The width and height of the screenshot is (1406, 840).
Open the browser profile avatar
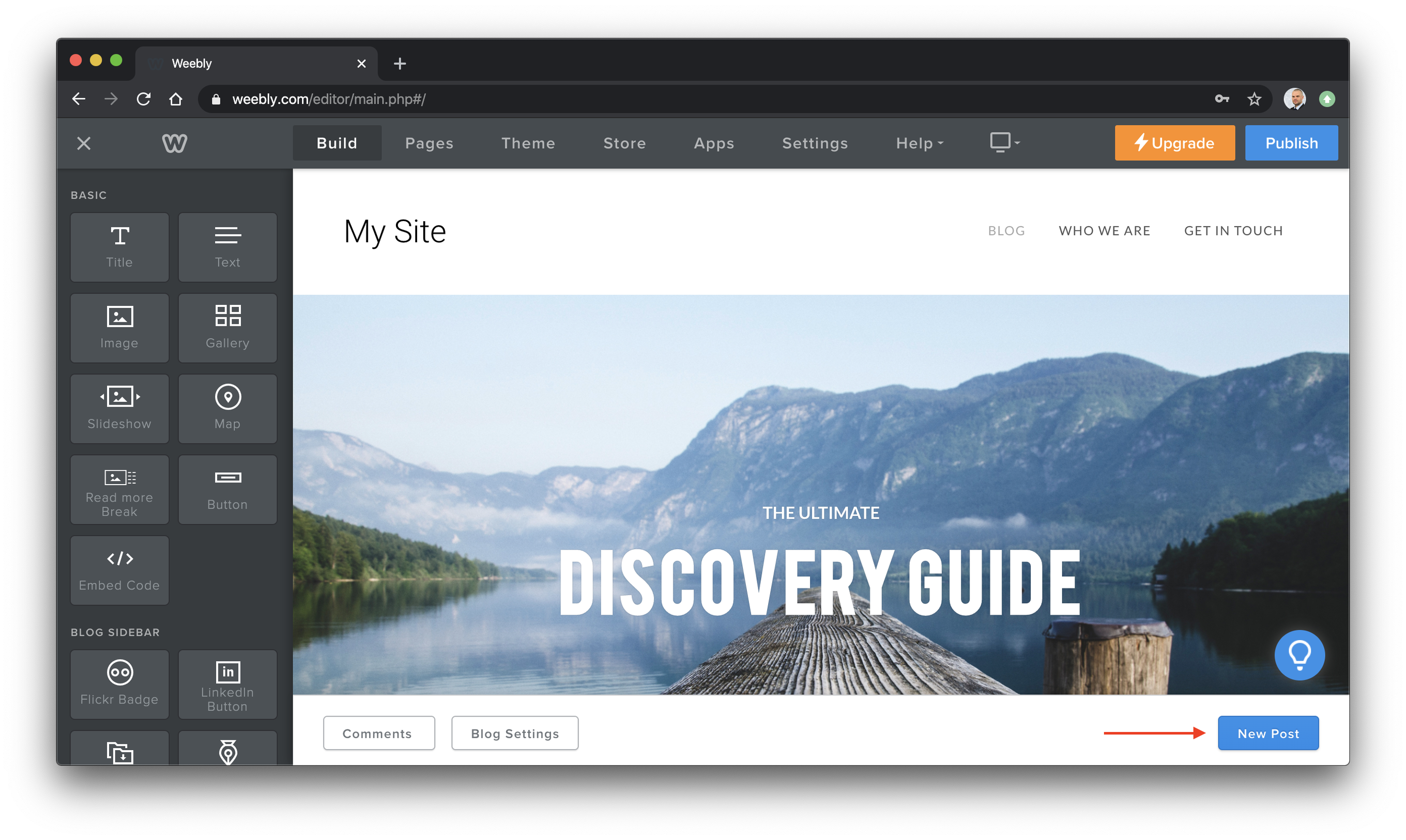coord(1294,99)
